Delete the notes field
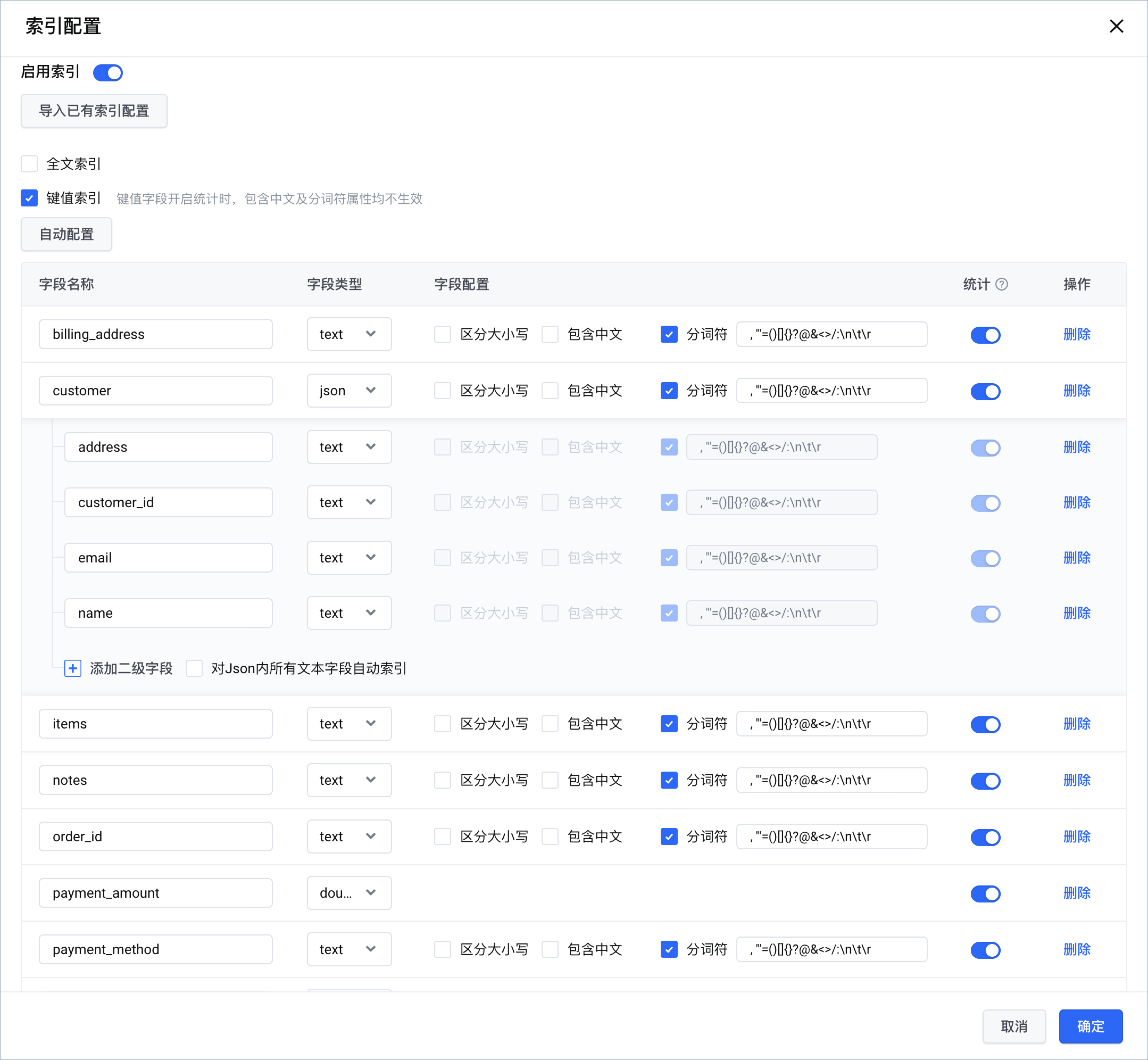 point(1077,780)
